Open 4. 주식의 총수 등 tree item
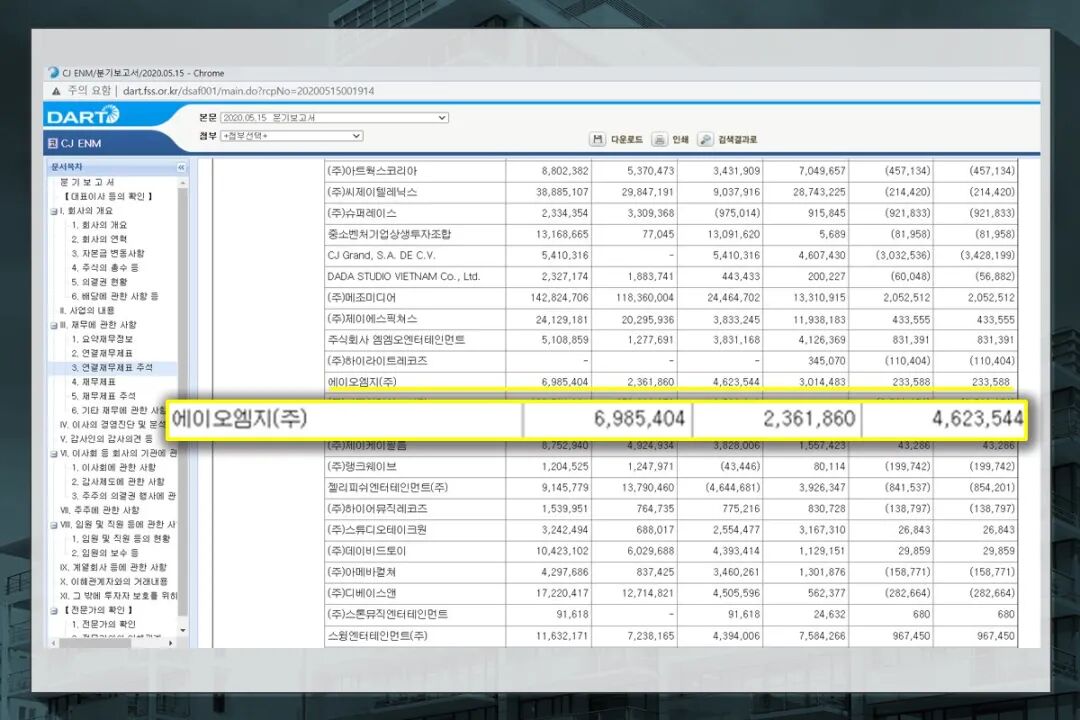Screen dimensions: 1080x720 pyautogui.click(x=105, y=267)
